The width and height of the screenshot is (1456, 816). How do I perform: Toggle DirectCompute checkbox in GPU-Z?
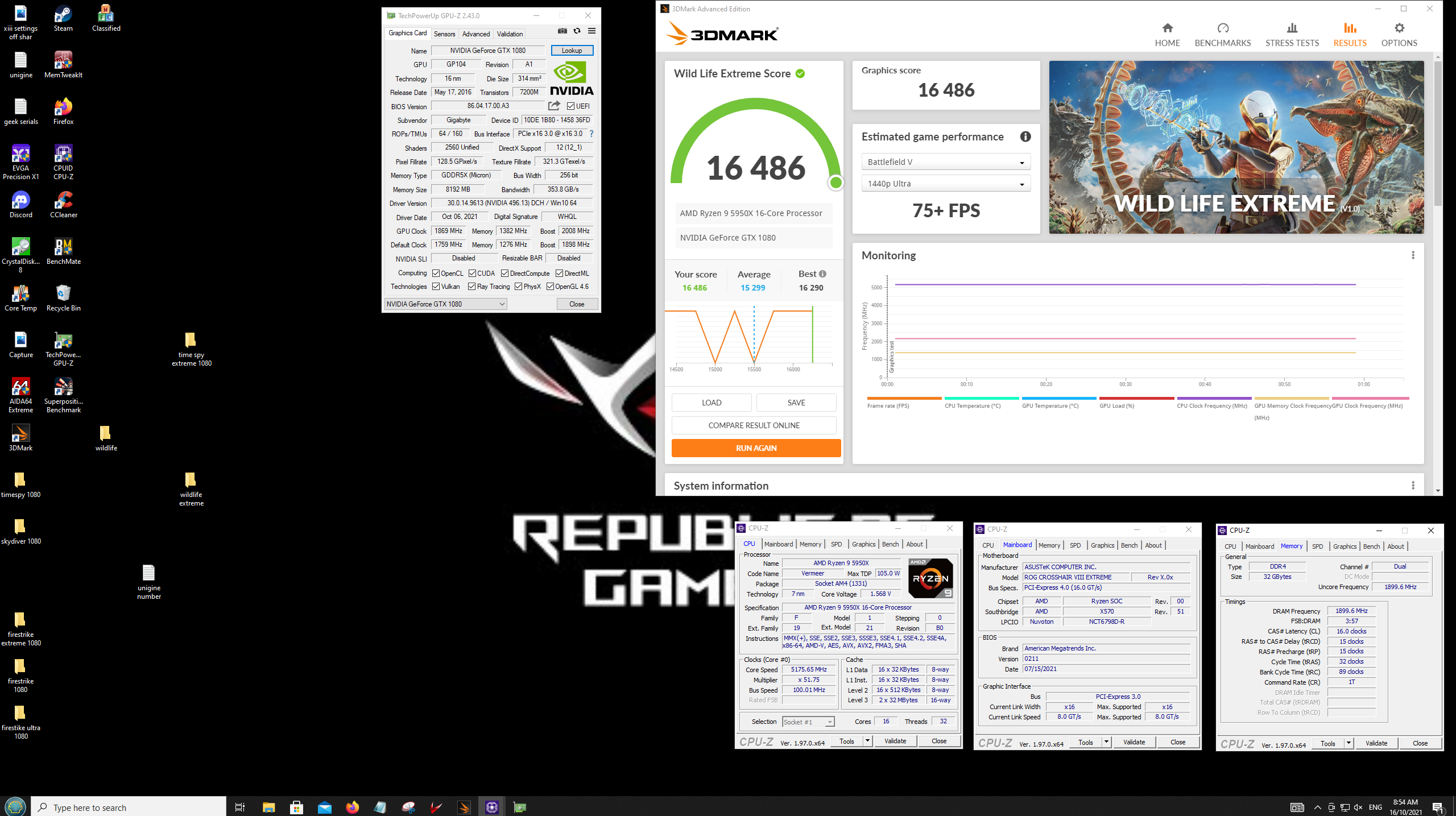[504, 274]
